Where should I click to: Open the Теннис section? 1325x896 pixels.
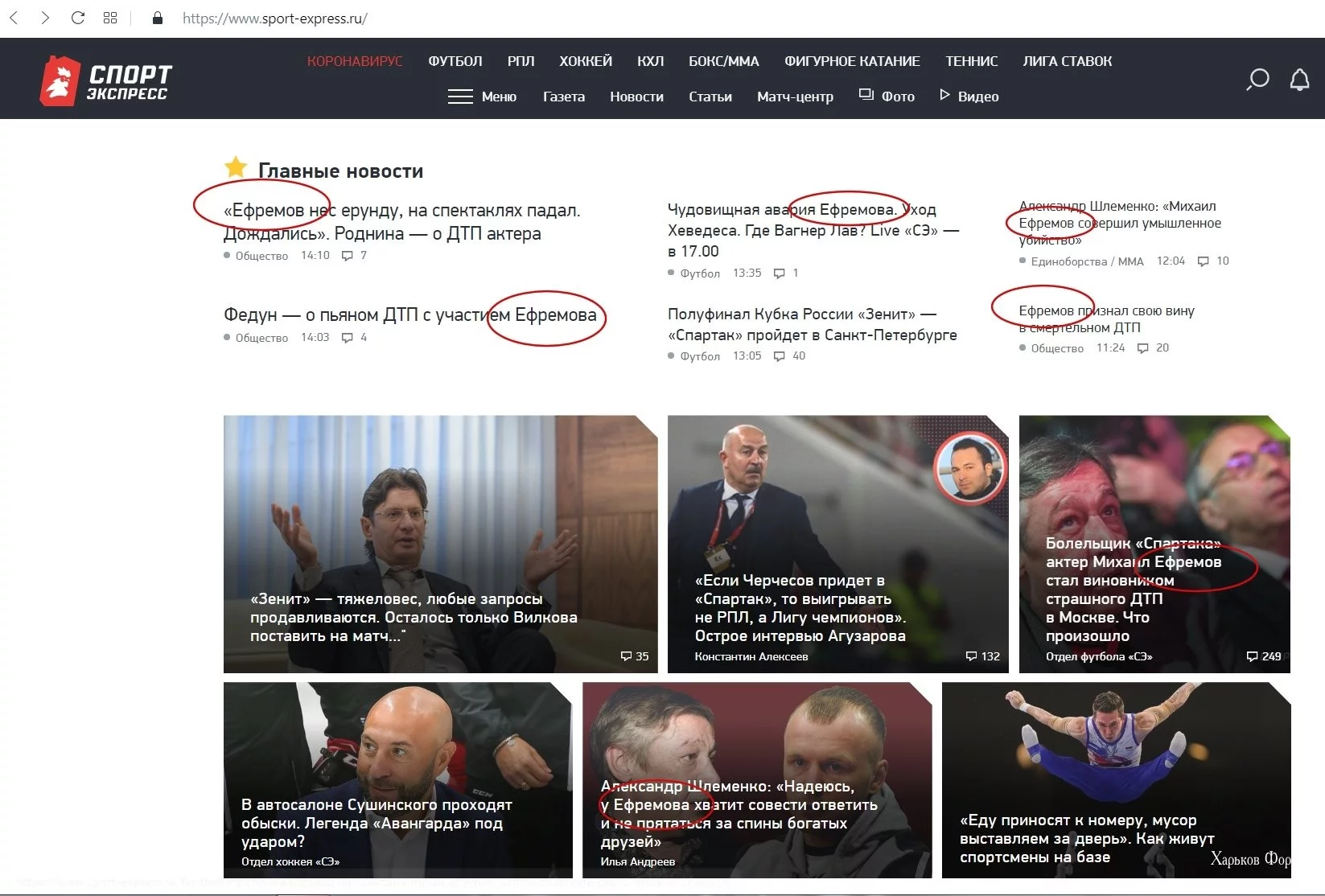[972, 61]
